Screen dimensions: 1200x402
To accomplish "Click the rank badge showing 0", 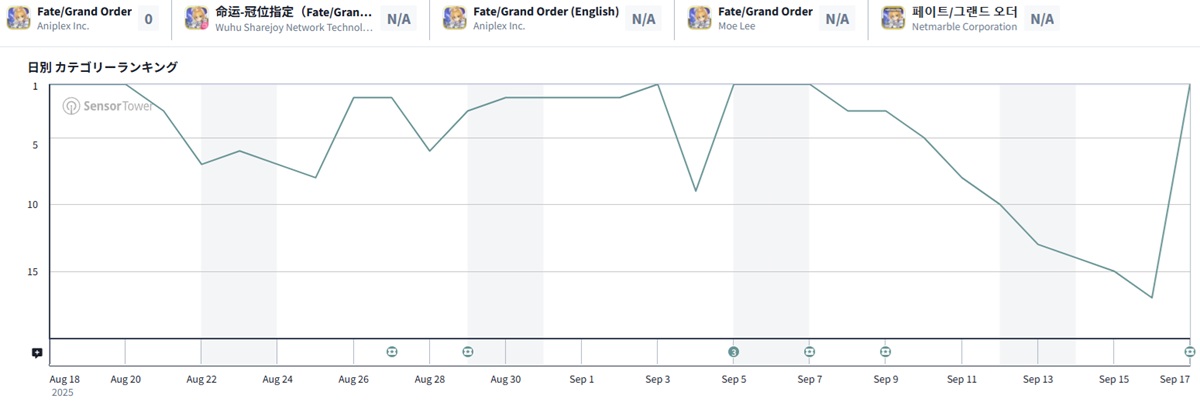I will (x=149, y=19).
